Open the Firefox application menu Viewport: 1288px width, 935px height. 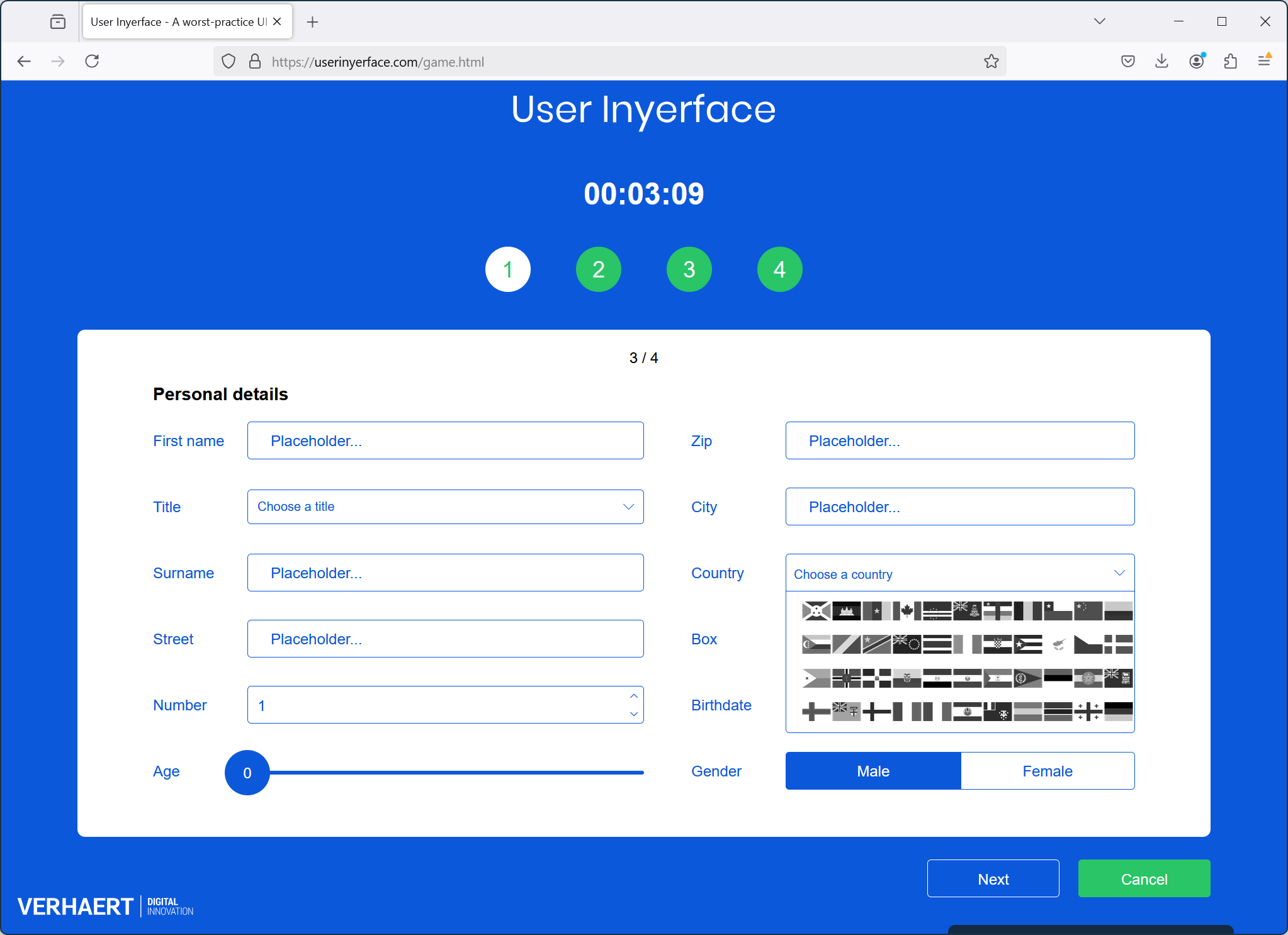click(1264, 61)
